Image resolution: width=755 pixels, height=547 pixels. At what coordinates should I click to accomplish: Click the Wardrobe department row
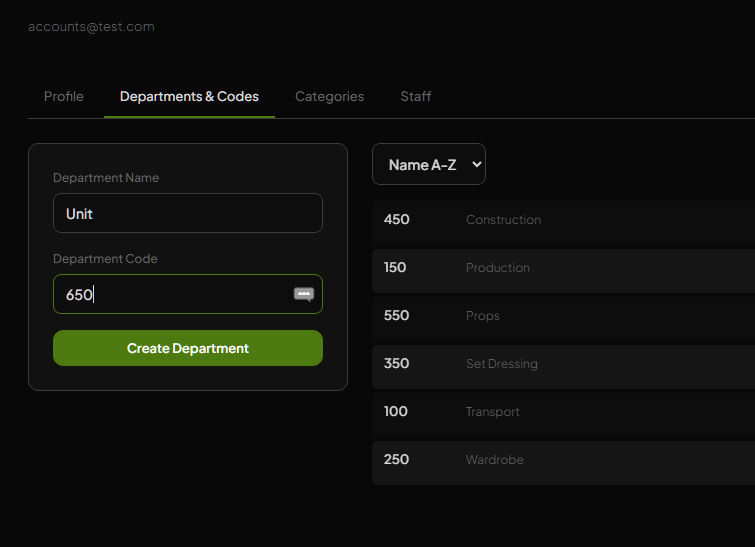point(563,463)
